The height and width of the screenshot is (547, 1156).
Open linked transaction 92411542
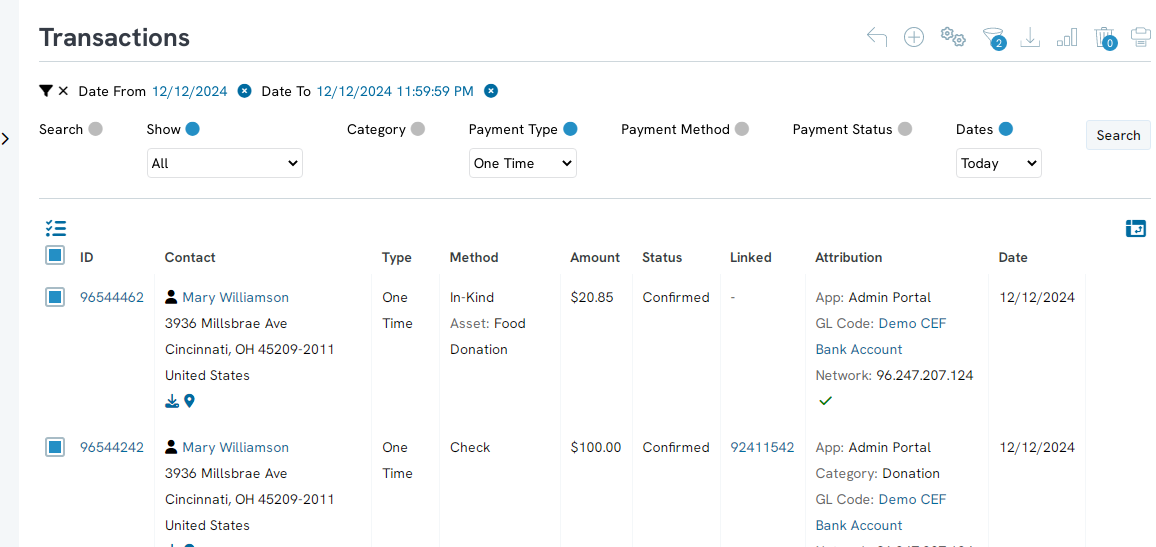[762, 447]
